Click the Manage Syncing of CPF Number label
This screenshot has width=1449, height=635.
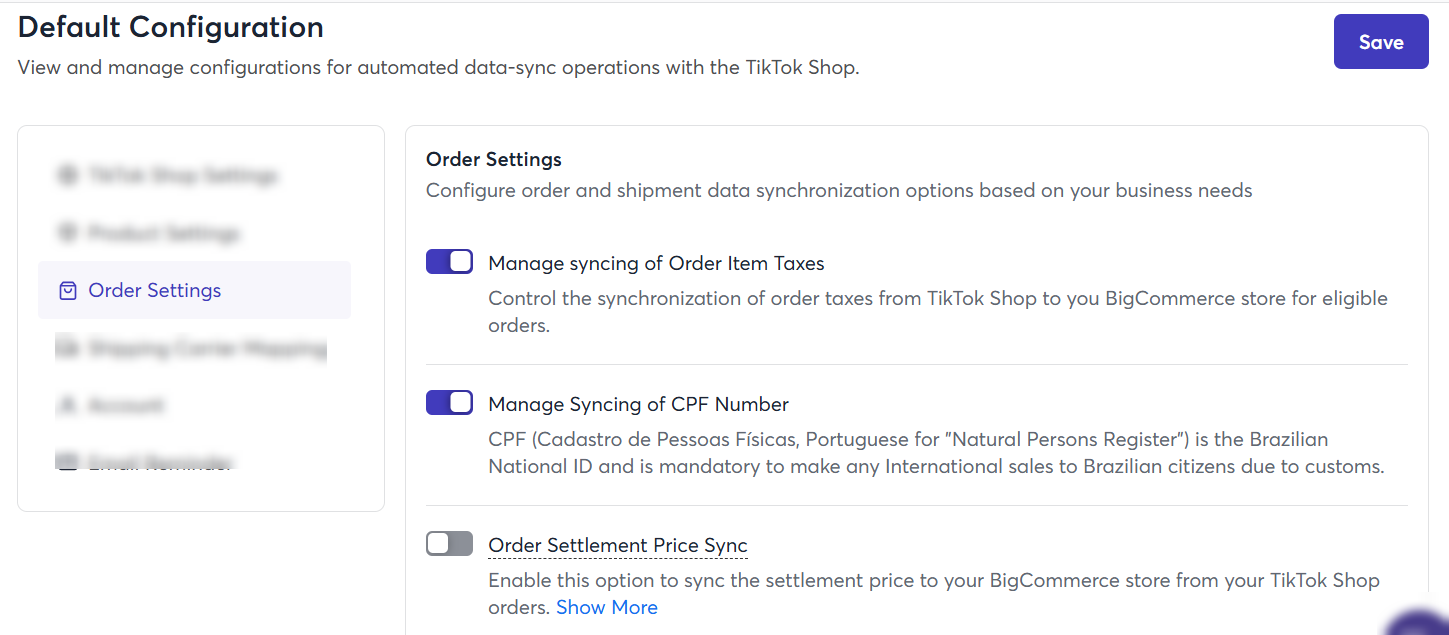[638, 405]
